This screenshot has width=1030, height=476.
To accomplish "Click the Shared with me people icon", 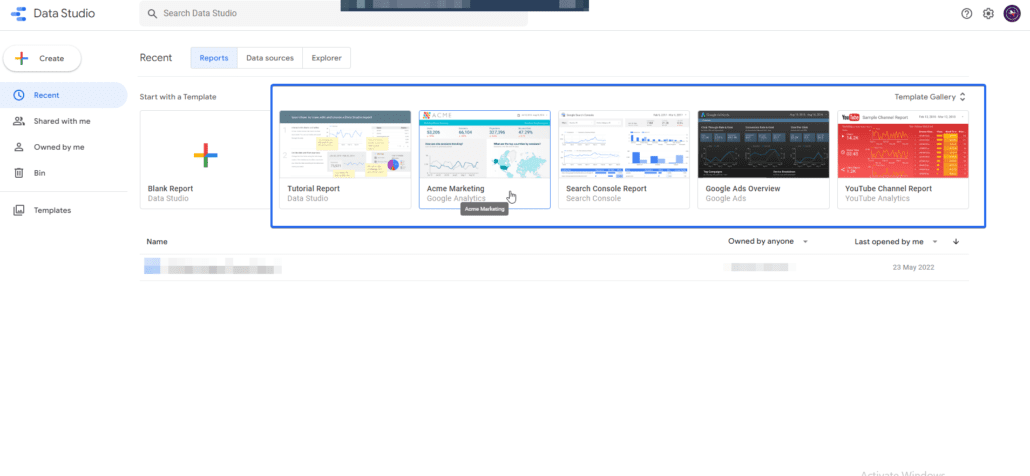I will pos(19,121).
